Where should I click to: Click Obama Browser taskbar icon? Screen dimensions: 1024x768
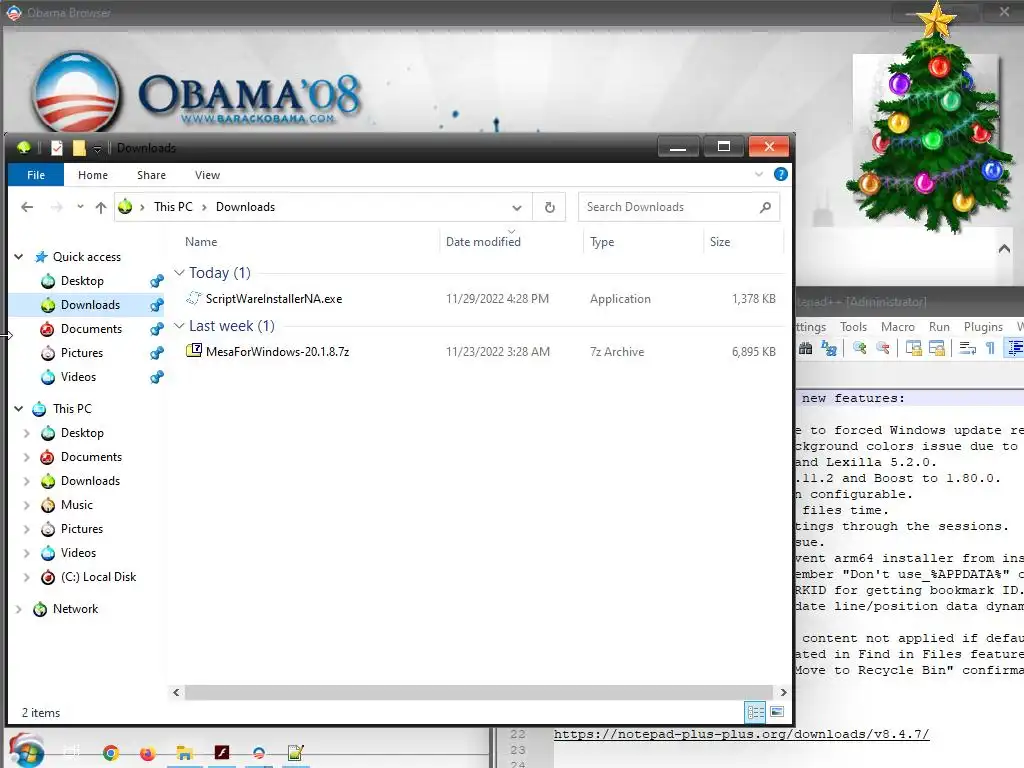point(259,754)
